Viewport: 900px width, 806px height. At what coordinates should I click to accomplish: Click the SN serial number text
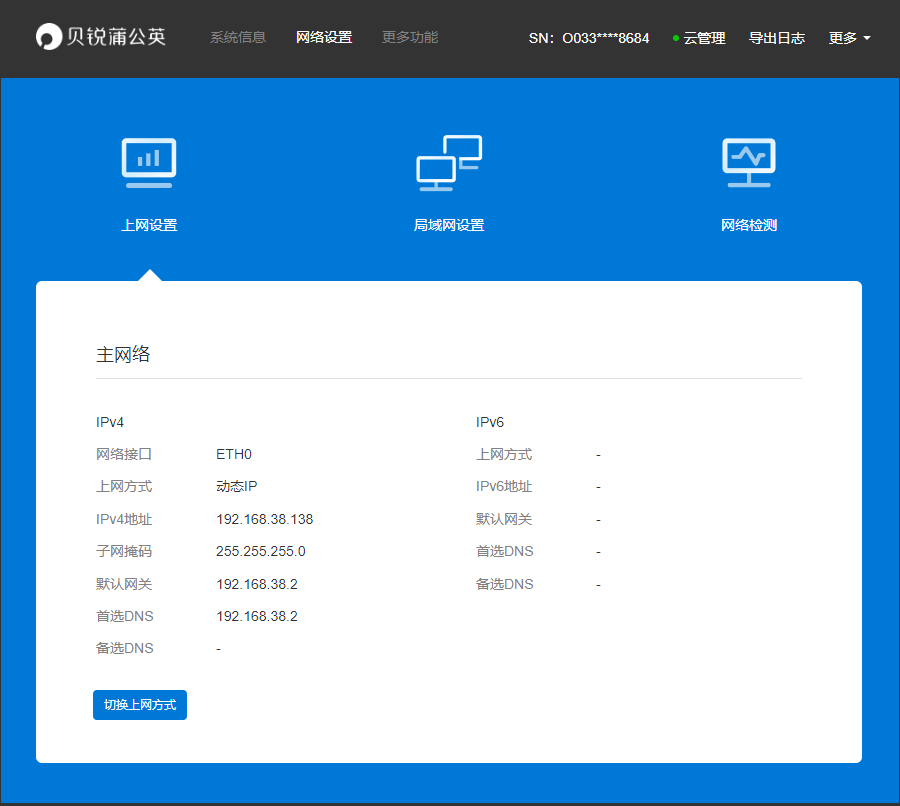pyautogui.click(x=589, y=38)
